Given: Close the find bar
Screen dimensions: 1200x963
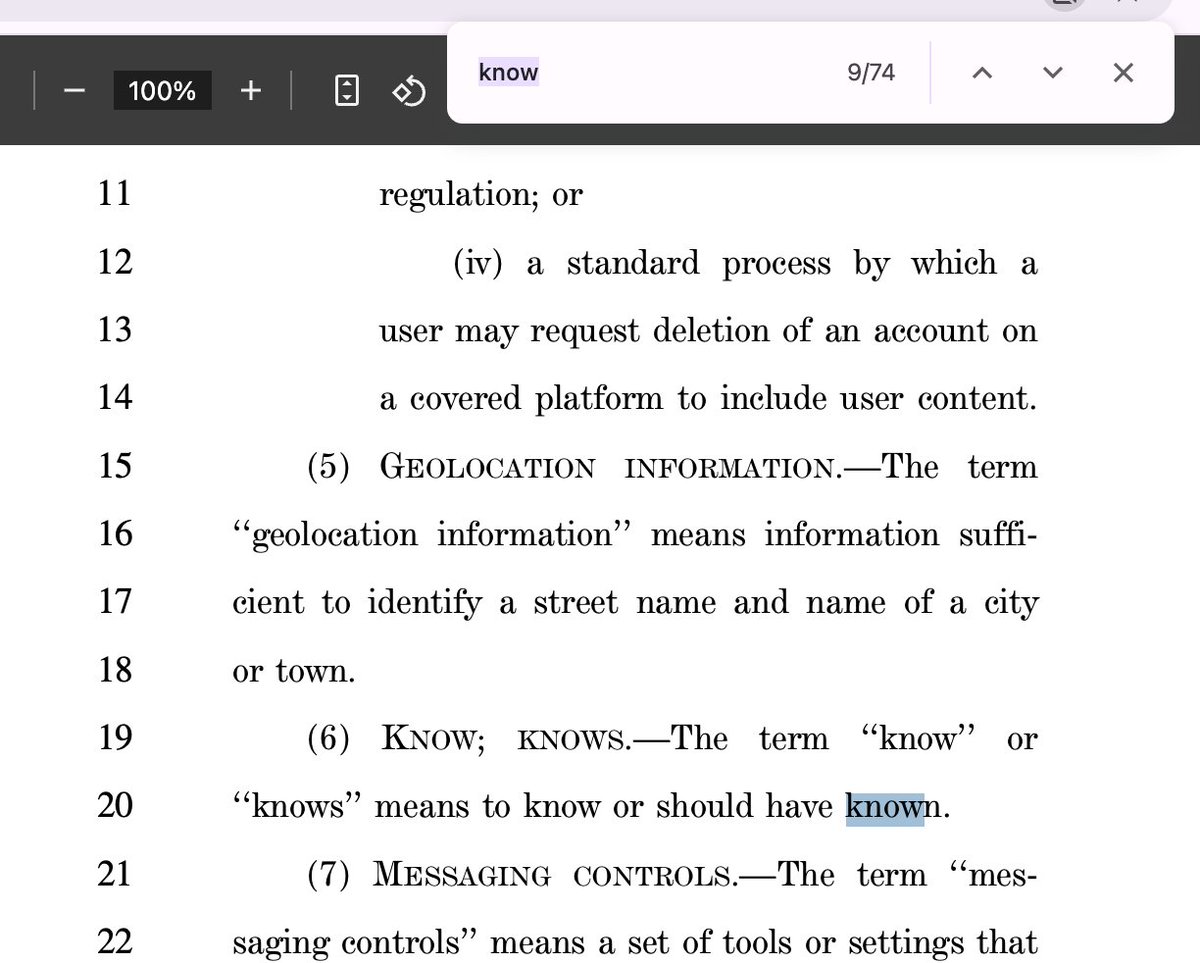Looking at the screenshot, I should pos(1123,73).
